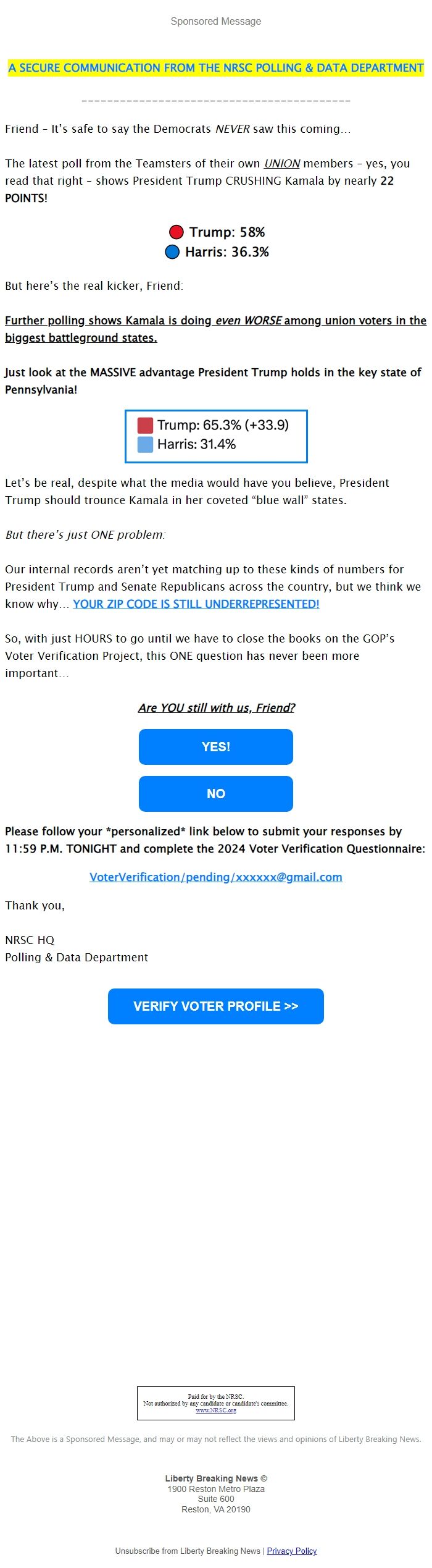This screenshot has width=432, height=1568.
Task: Click the red Trump poll circle icon
Action: pyautogui.click(x=177, y=233)
